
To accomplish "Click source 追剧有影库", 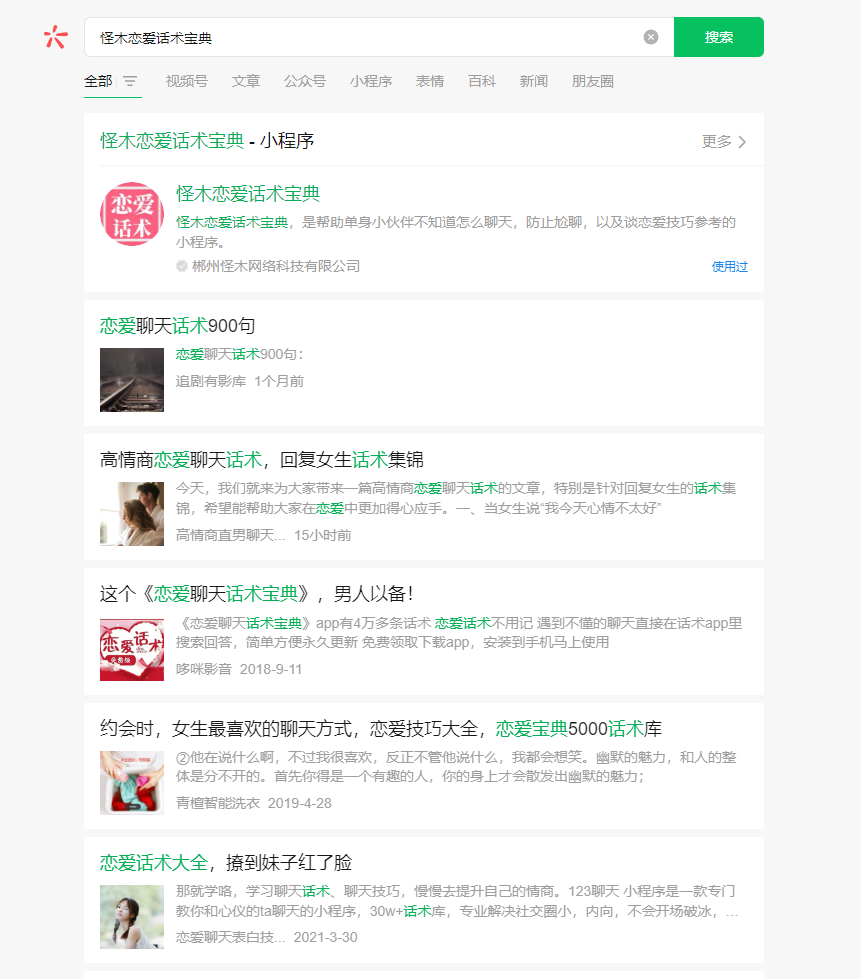I will pos(211,381).
